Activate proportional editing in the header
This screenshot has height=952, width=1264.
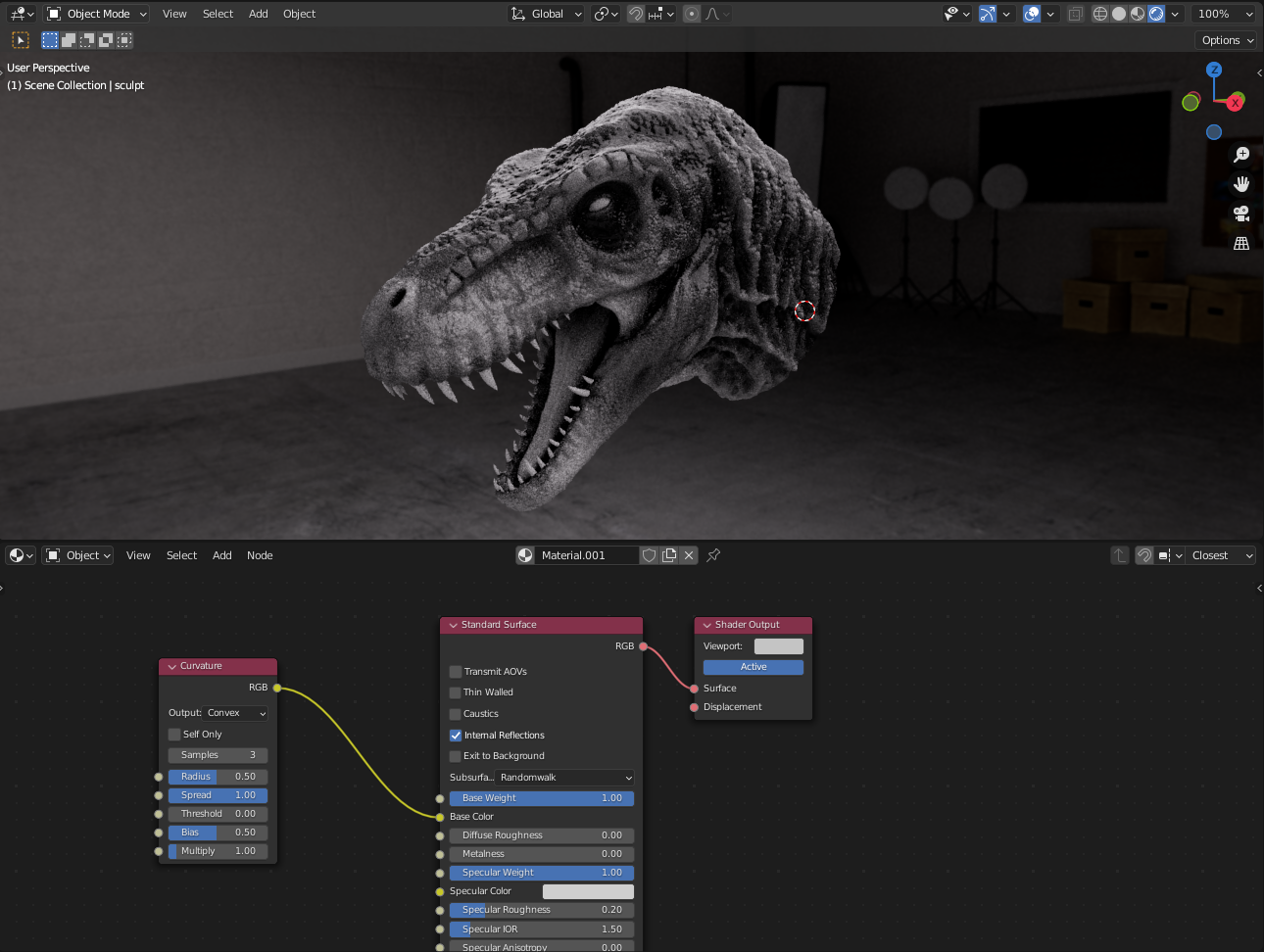point(691,14)
